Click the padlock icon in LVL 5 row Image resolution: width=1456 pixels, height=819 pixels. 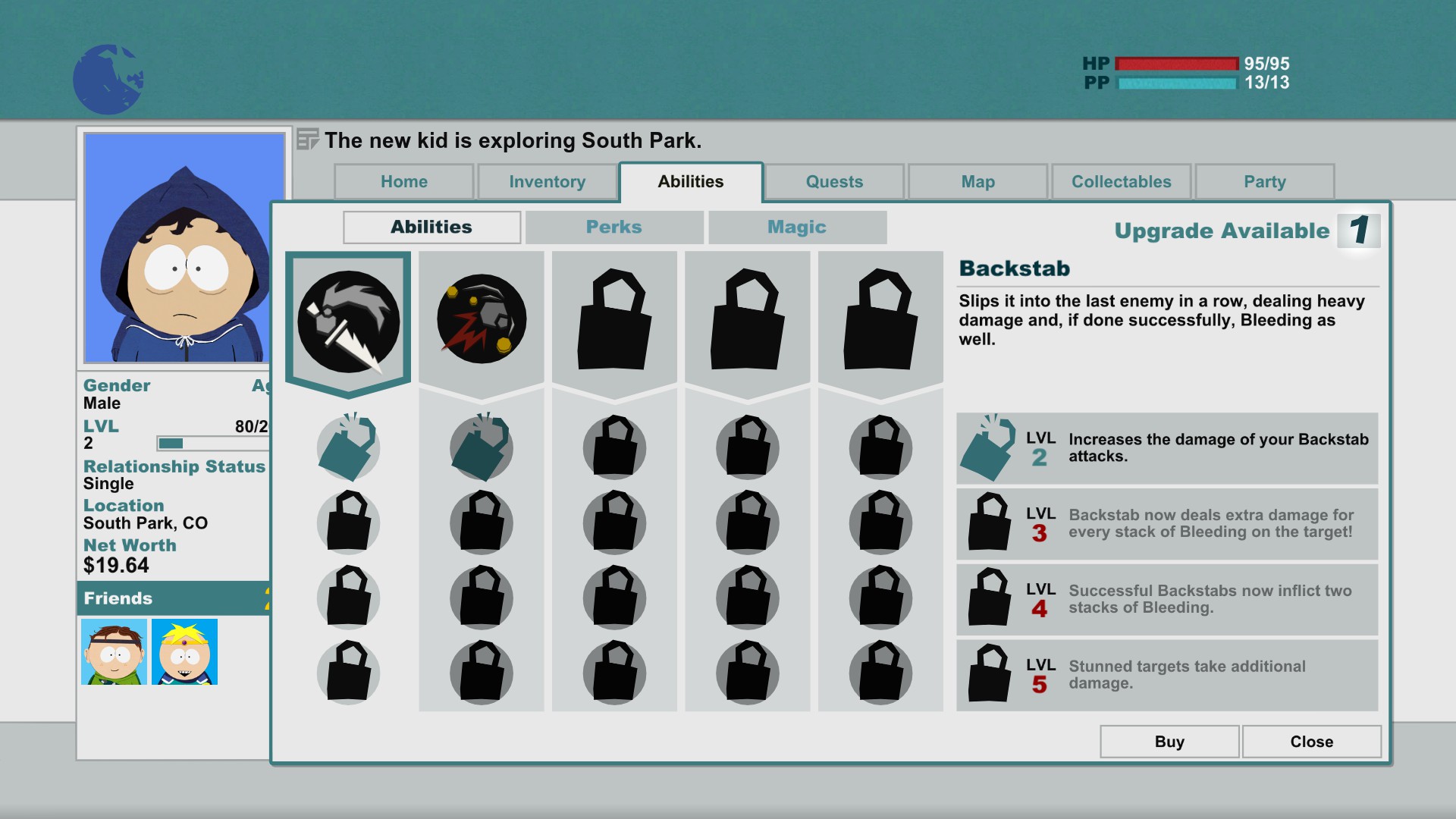pos(990,673)
